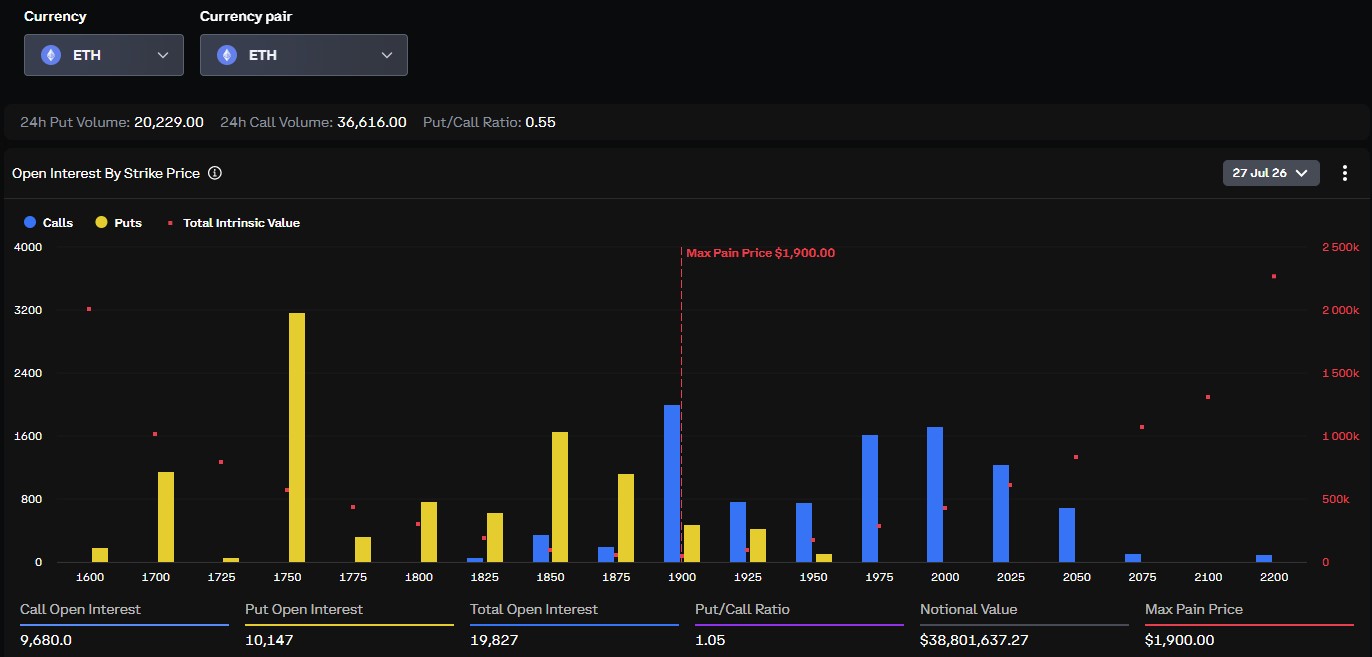
Task: Click the small blue call bar at strike 2200
Action: coord(1264,559)
